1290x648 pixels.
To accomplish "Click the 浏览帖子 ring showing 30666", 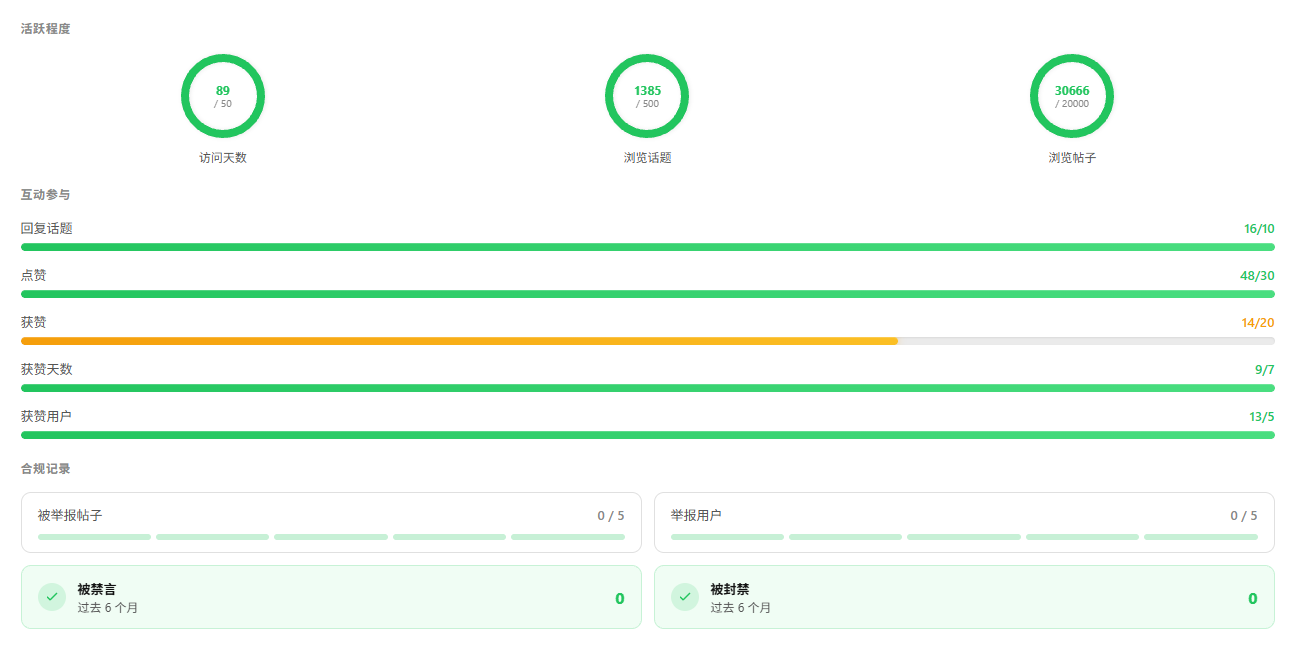I will click(1072, 96).
